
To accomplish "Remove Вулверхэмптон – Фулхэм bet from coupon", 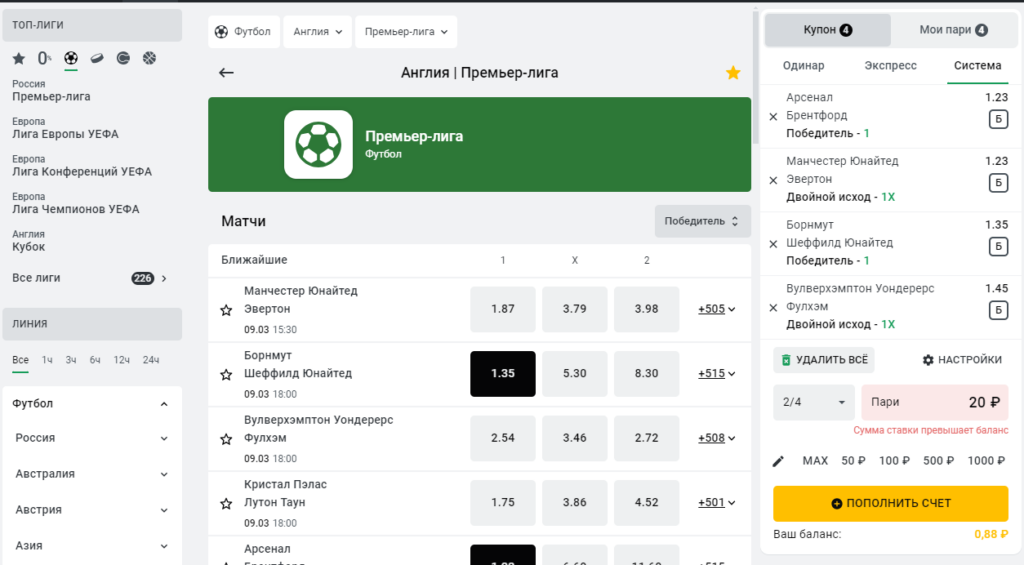I will [773, 308].
